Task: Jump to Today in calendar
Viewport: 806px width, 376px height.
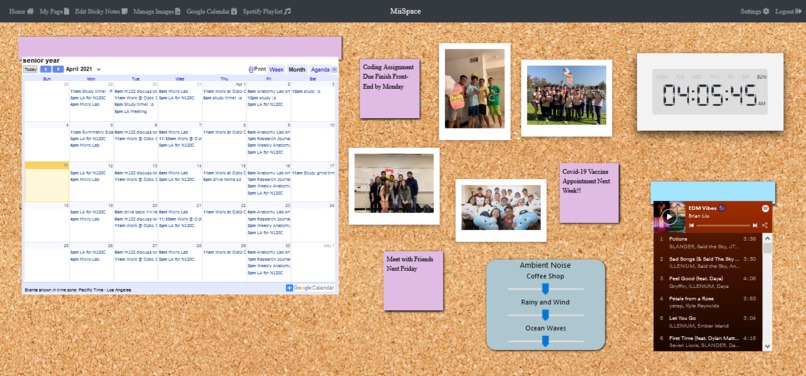Action: (30, 69)
